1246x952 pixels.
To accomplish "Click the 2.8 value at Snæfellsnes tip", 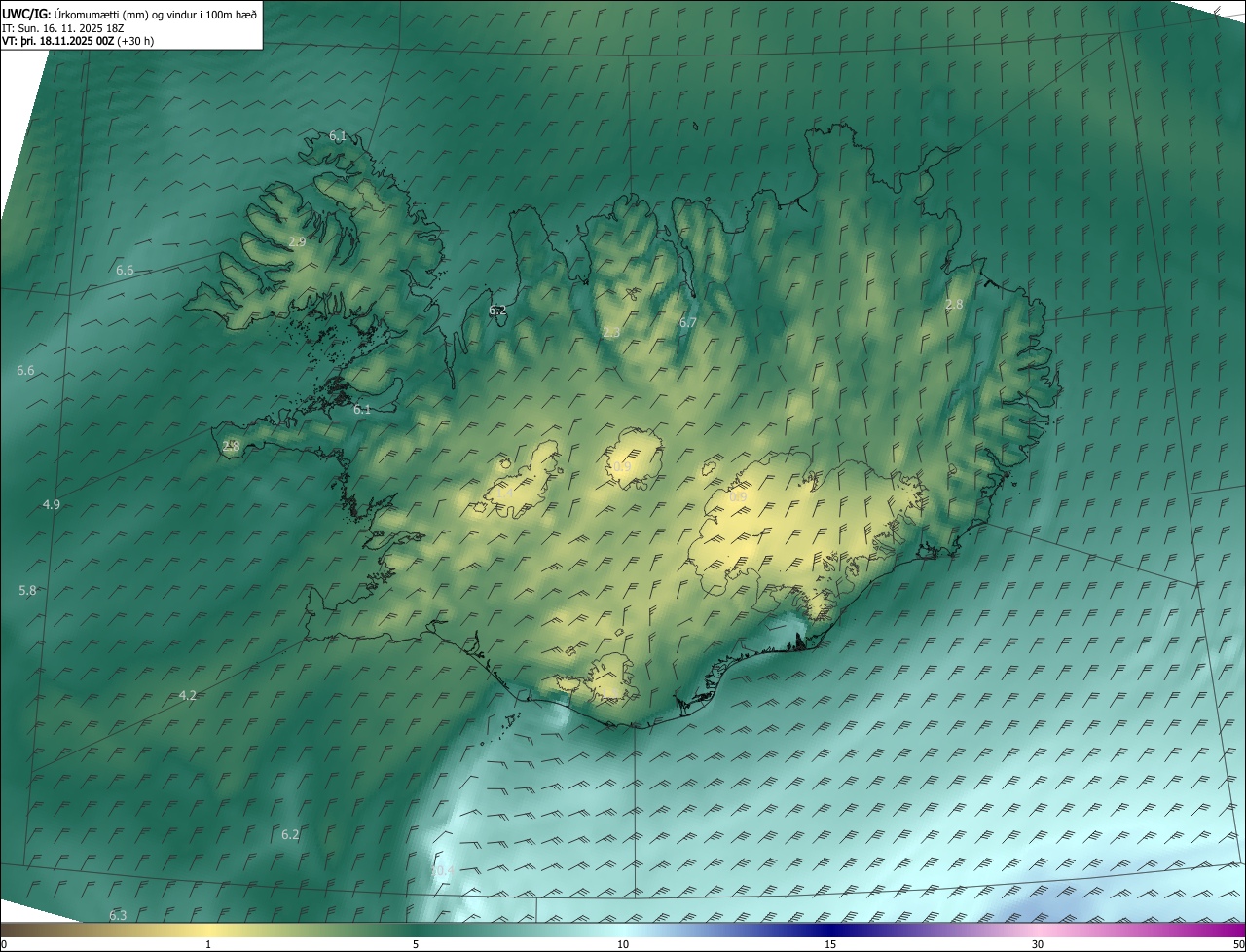I will [231, 447].
